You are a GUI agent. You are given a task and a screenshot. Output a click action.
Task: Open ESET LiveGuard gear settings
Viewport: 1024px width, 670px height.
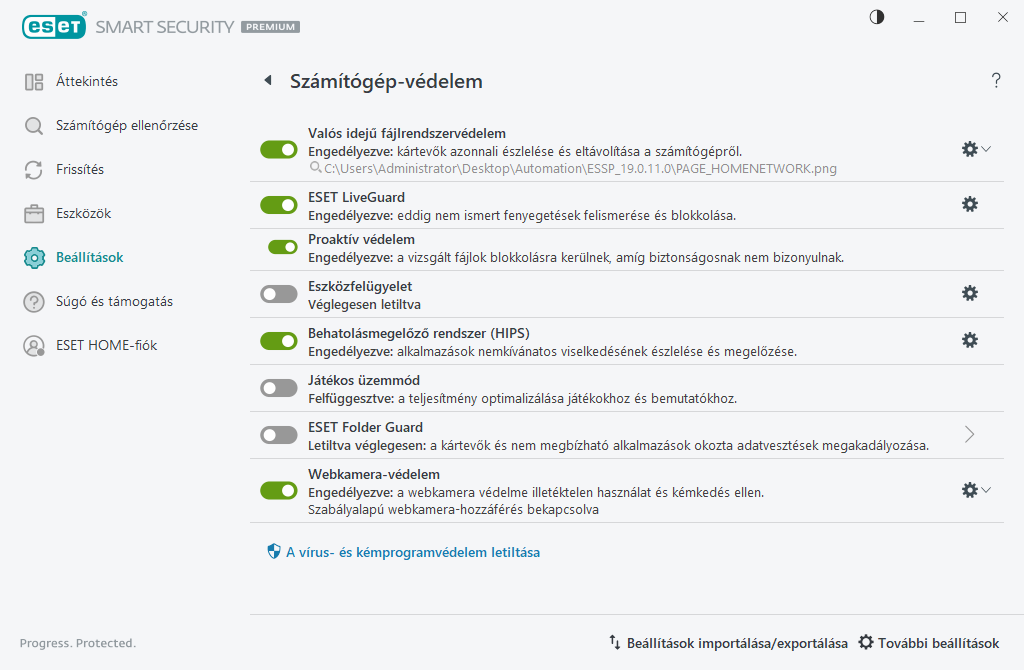click(x=969, y=204)
